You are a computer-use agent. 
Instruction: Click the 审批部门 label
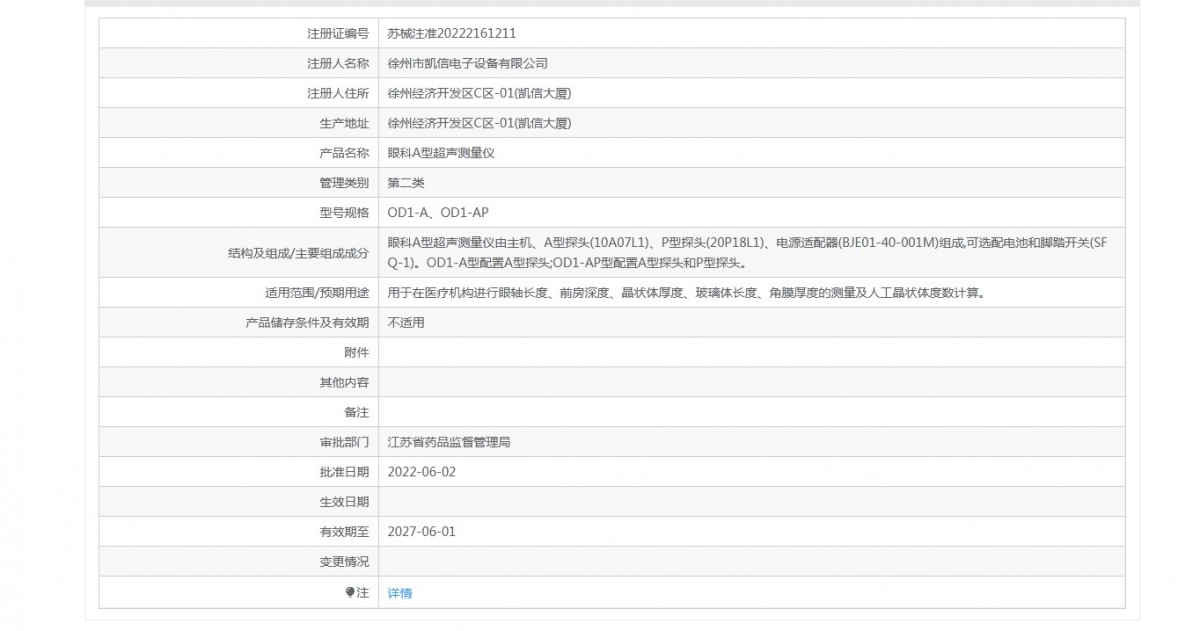343,442
